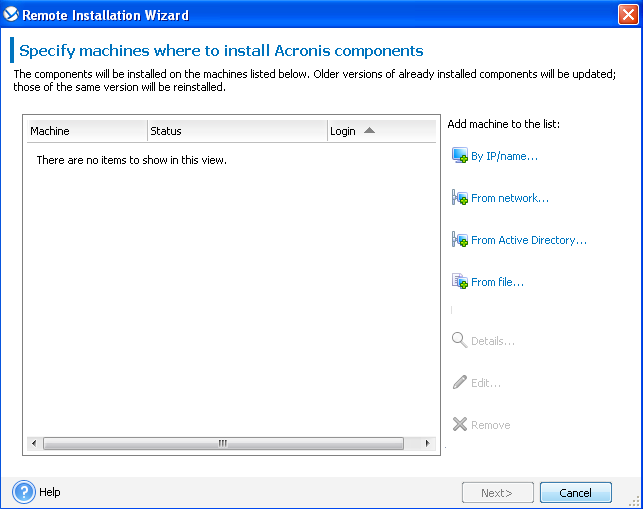
Task: Click the By IP/name computer icon
Action: point(460,155)
